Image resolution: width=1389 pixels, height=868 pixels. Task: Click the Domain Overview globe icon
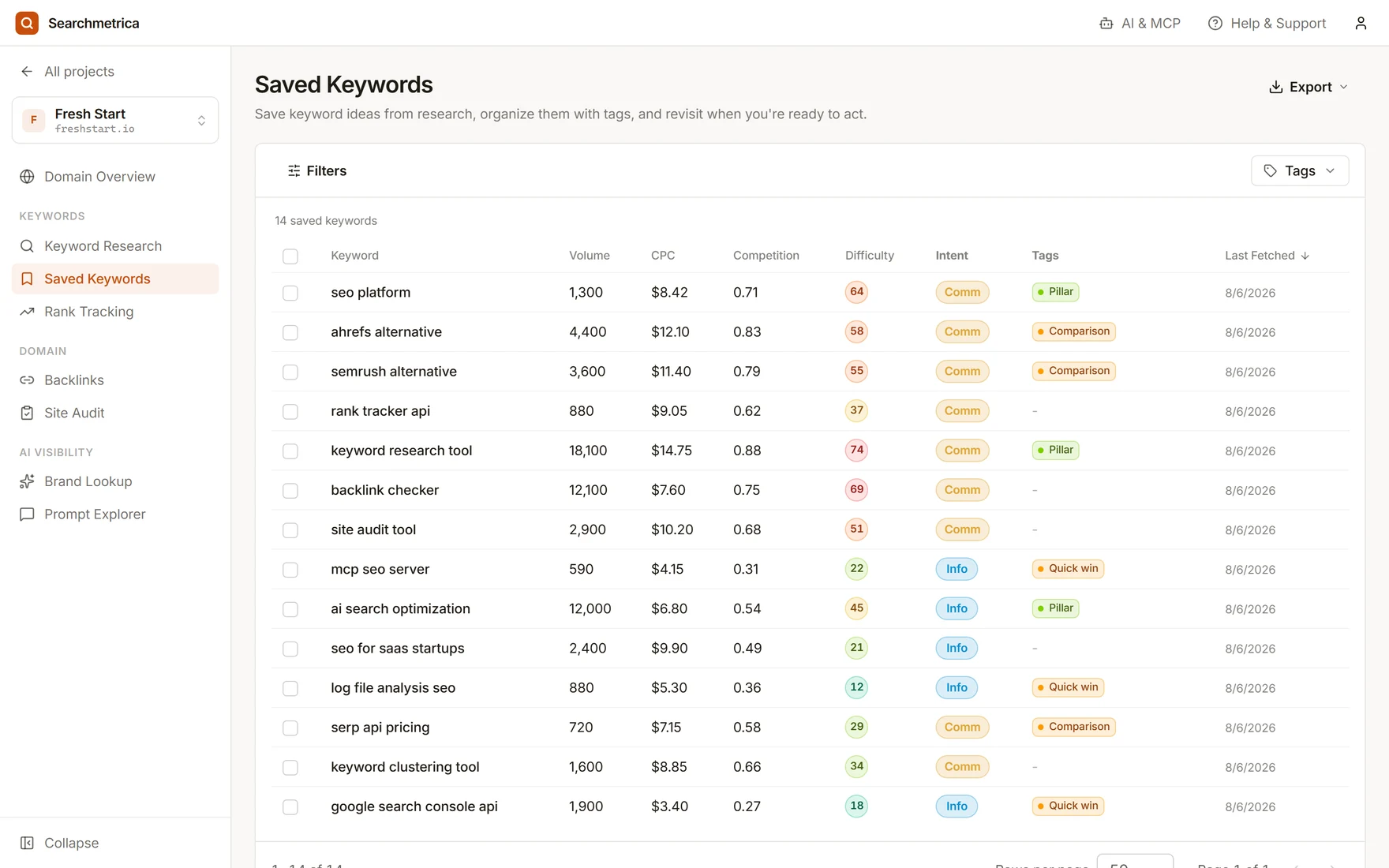[x=27, y=177]
